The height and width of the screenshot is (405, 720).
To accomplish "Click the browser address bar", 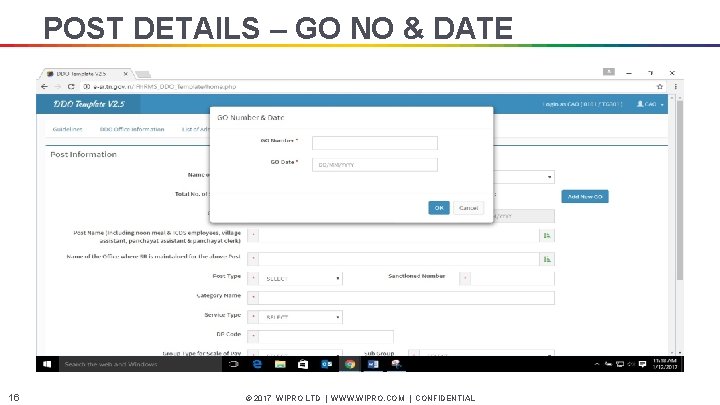I will tap(367, 86).
